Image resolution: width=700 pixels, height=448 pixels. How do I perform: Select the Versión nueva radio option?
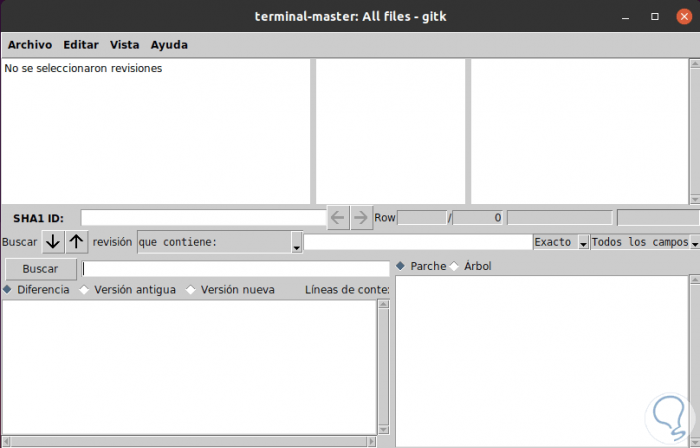click(x=230, y=290)
